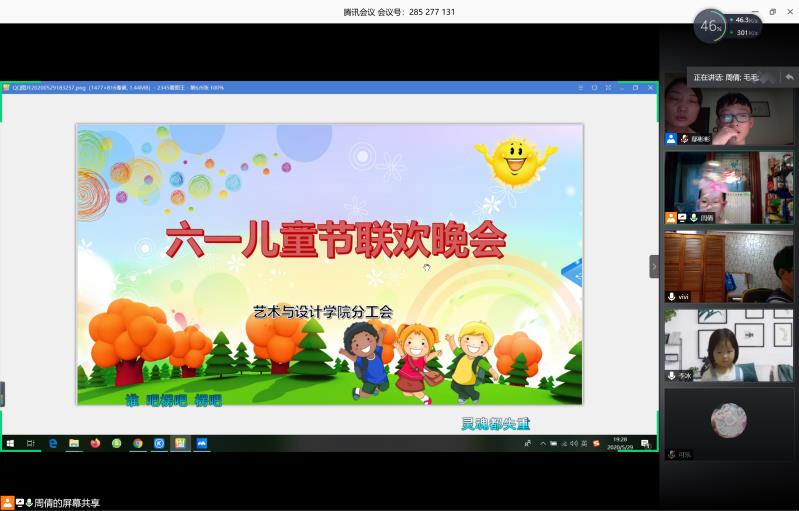This screenshot has height=511, width=799.
Task: Open the Windows Start menu in the shared screen
Action: [x=11, y=443]
